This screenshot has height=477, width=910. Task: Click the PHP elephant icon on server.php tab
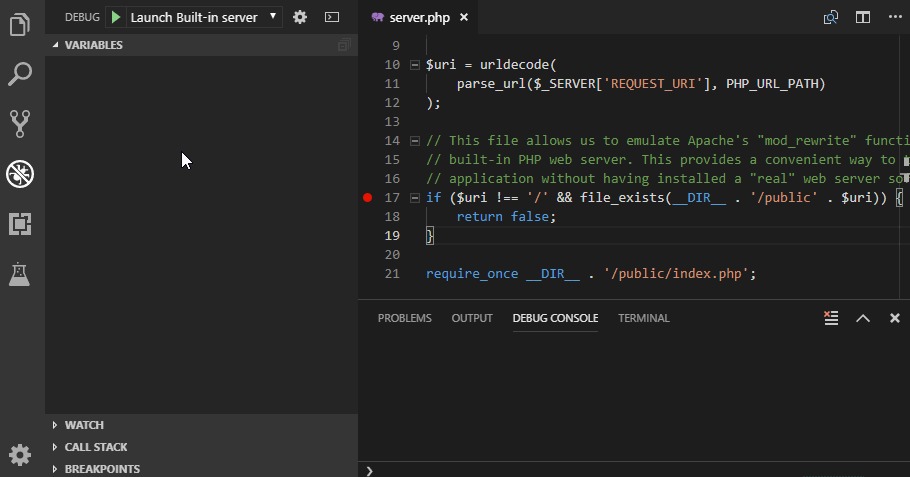378,17
